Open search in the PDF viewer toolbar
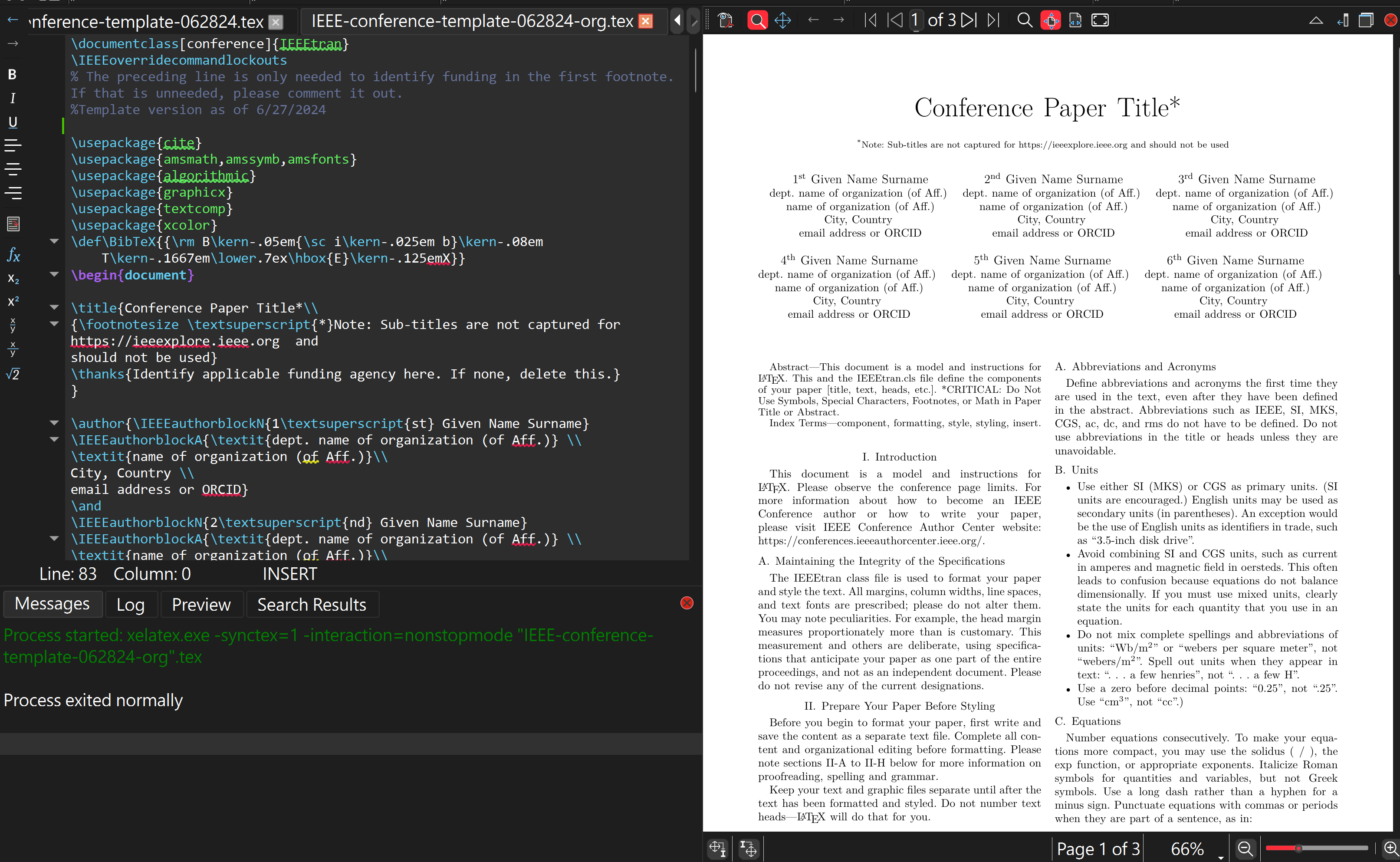1400x862 pixels. (1024, 20)
